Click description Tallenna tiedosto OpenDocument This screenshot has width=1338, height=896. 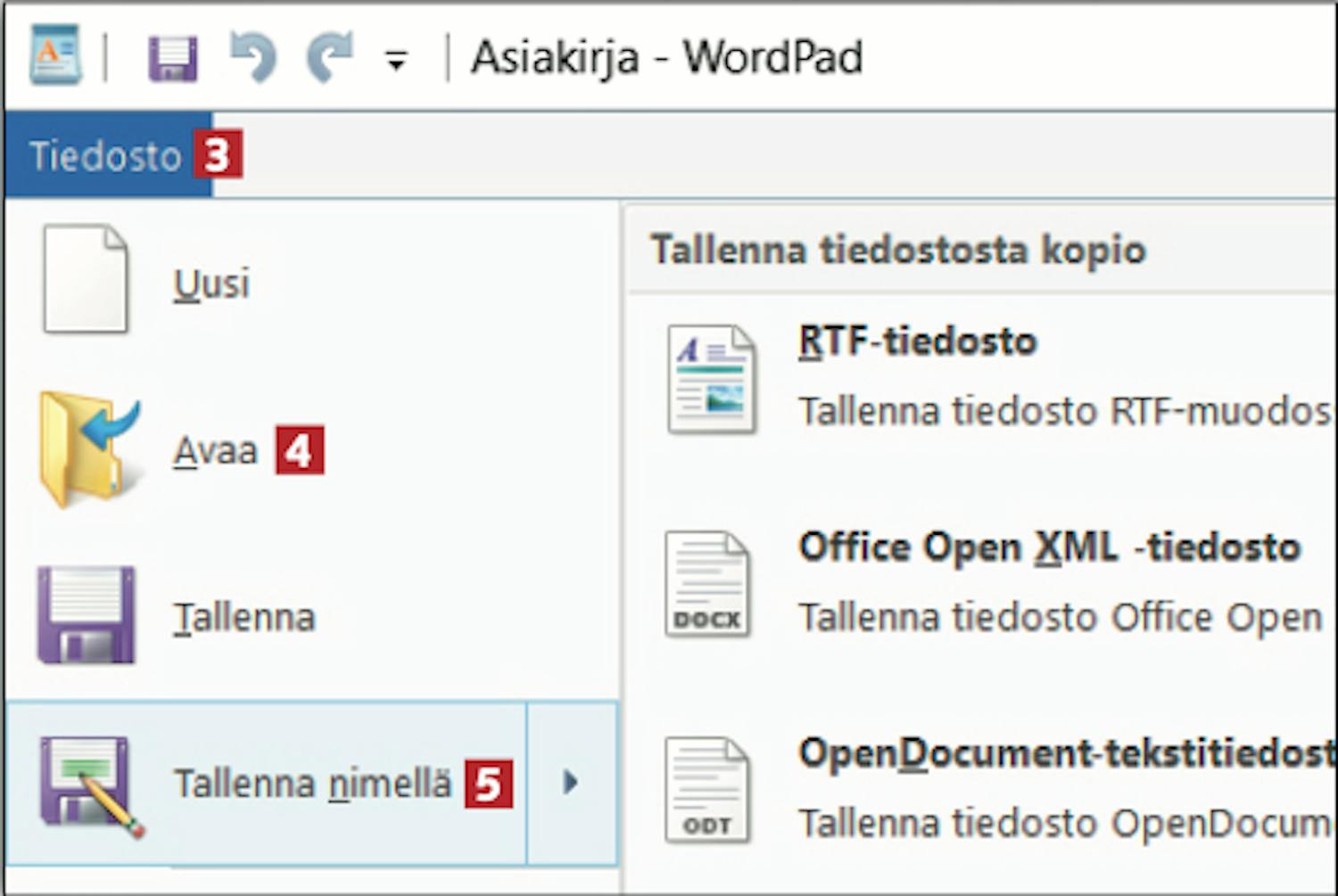tap(1067, 824)
